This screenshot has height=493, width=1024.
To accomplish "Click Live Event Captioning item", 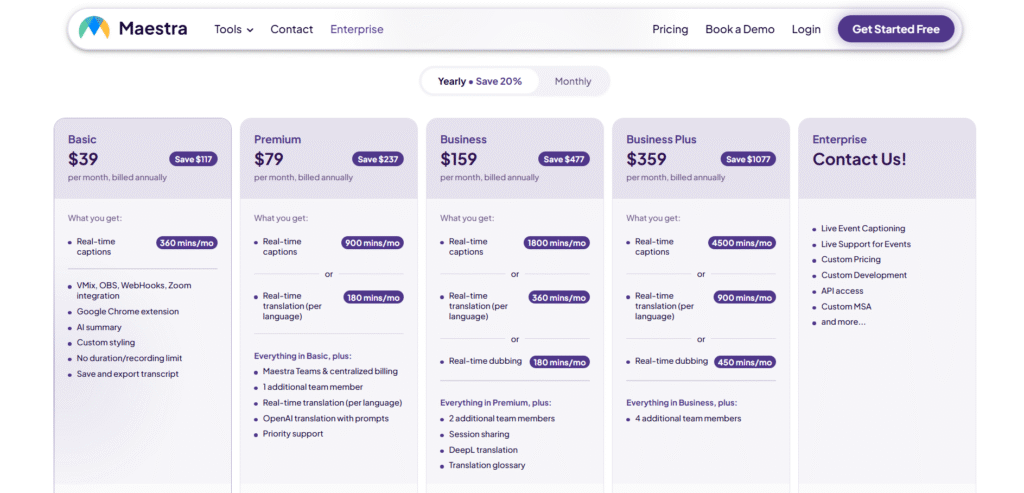I will click(863, 229).
